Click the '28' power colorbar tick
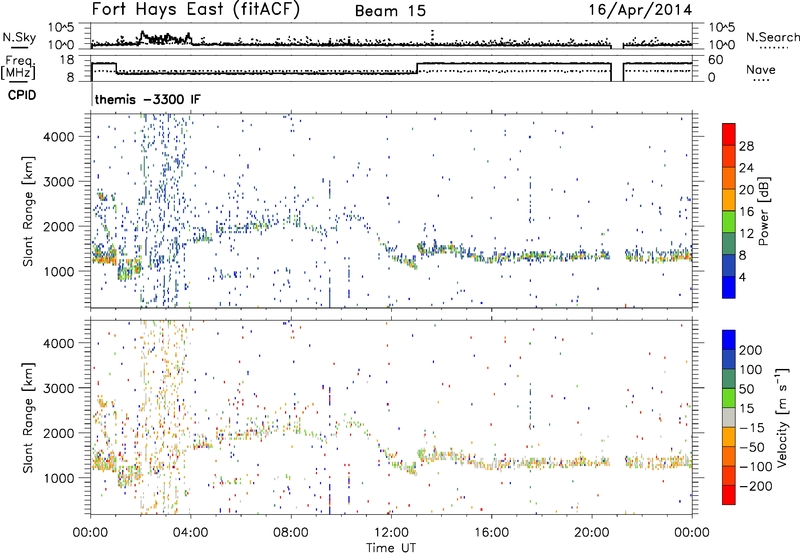This screenshot has height=554, width=800. coord(746,146)
